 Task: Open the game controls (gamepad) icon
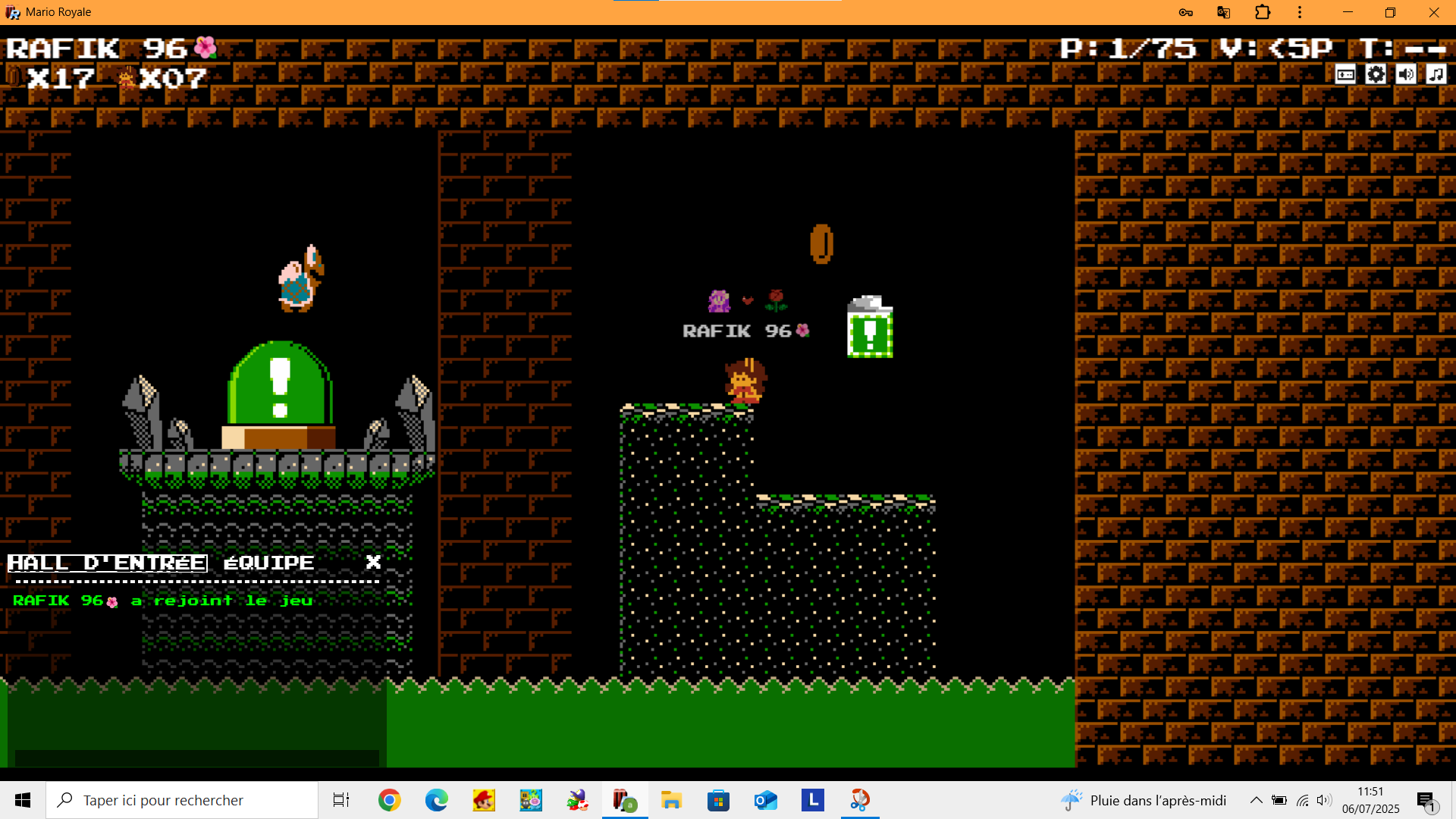[1345, 74]
